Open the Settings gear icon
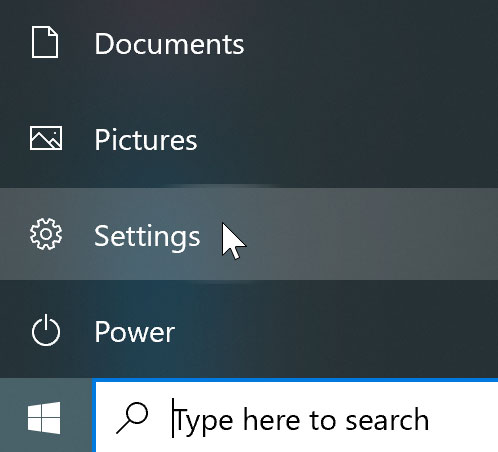This screenshot has width=498, height=452. [x=46, y=234]
